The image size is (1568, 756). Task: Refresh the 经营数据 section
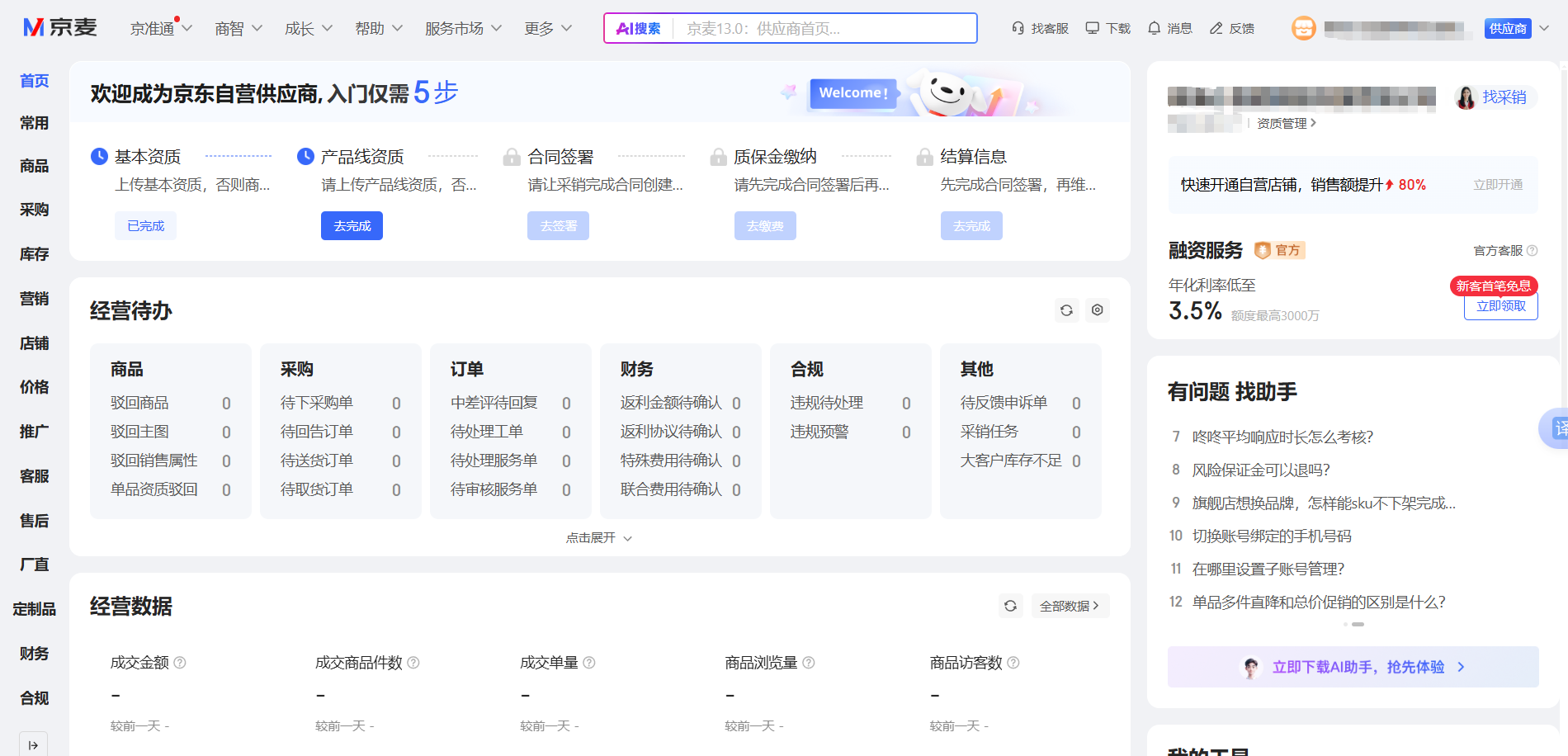1010,606
